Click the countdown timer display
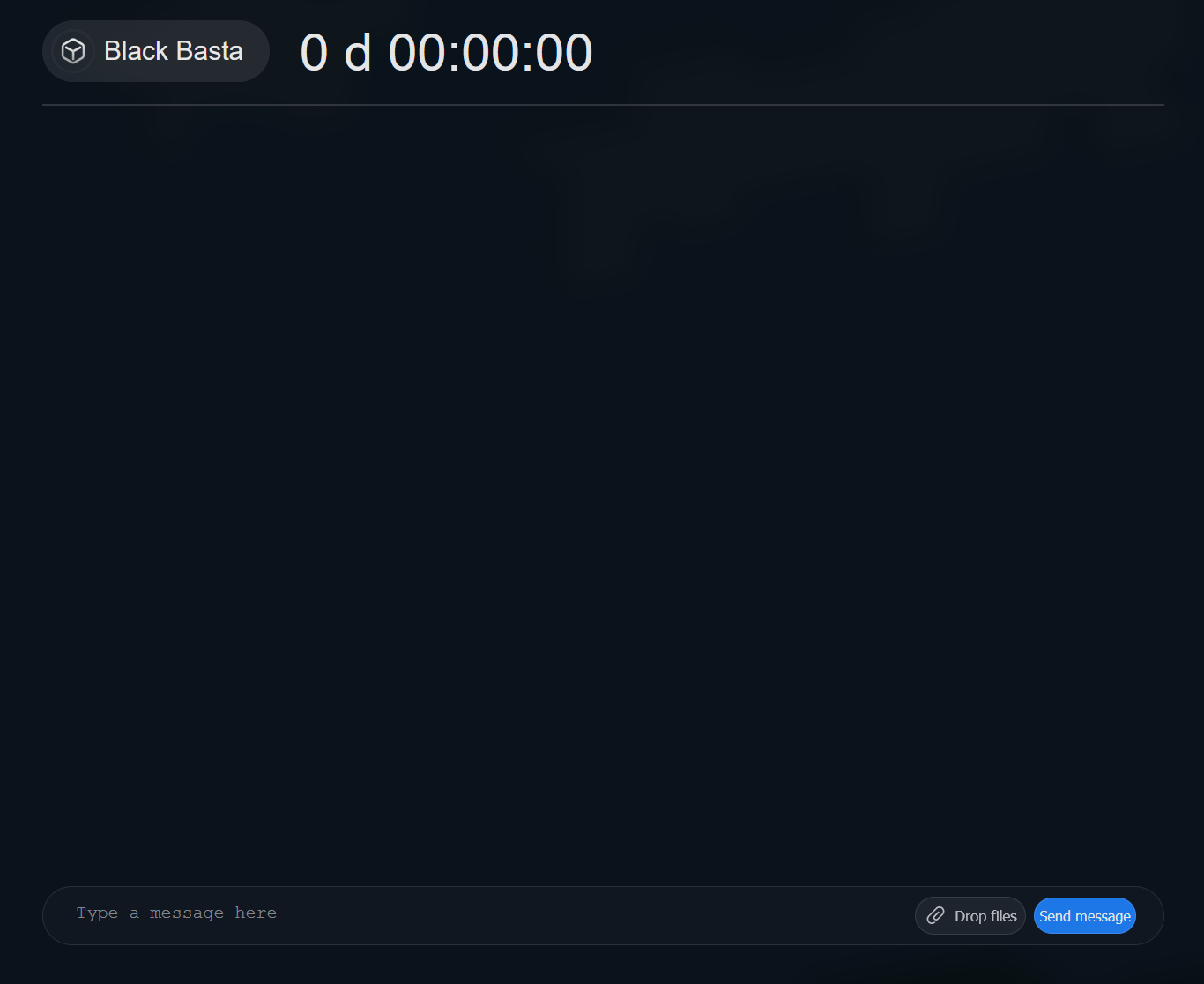 tap(446, 52)
